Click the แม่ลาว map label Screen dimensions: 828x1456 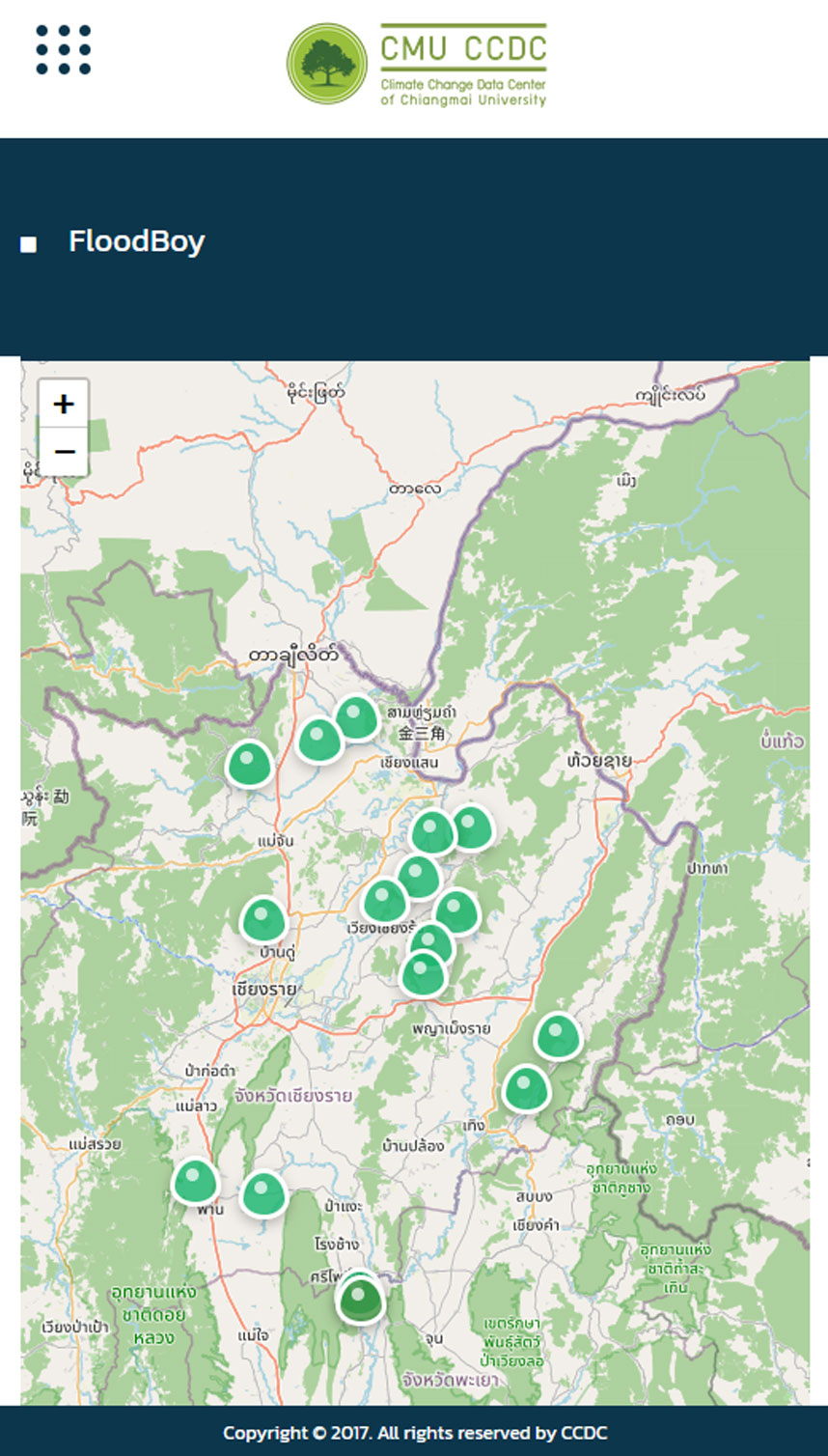197,1106
